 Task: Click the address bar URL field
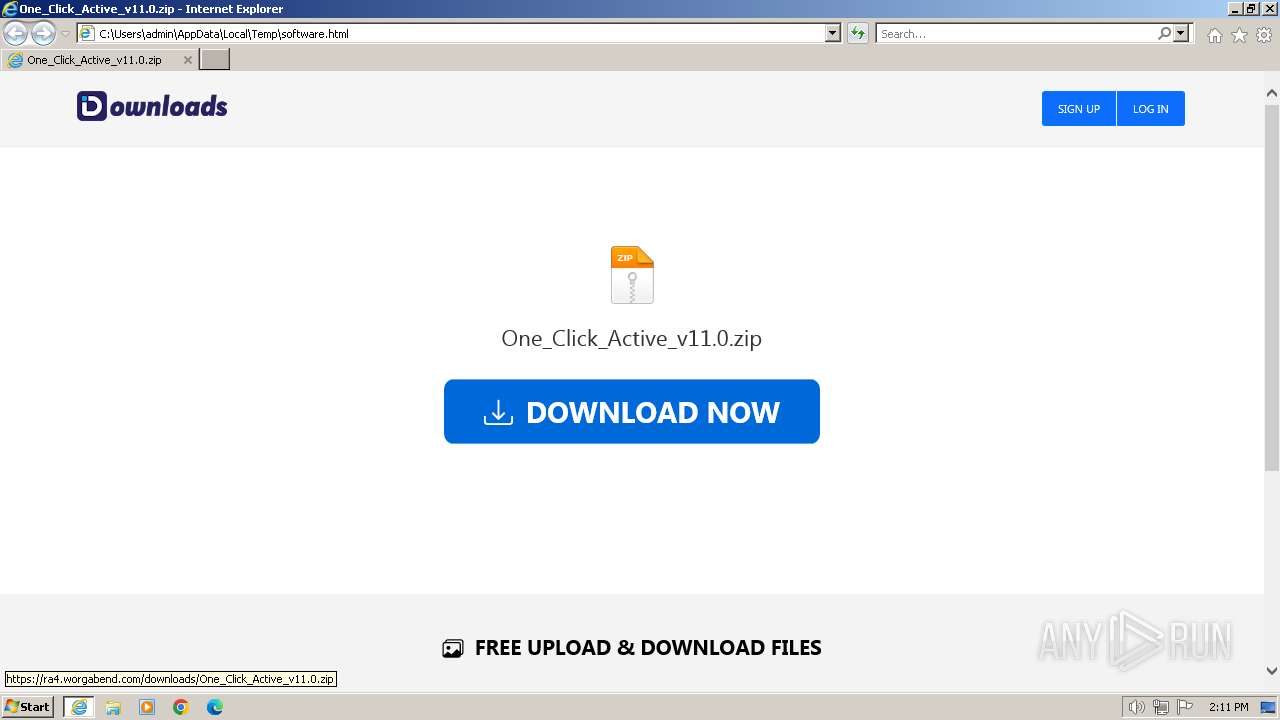click(x=451, y=34)
